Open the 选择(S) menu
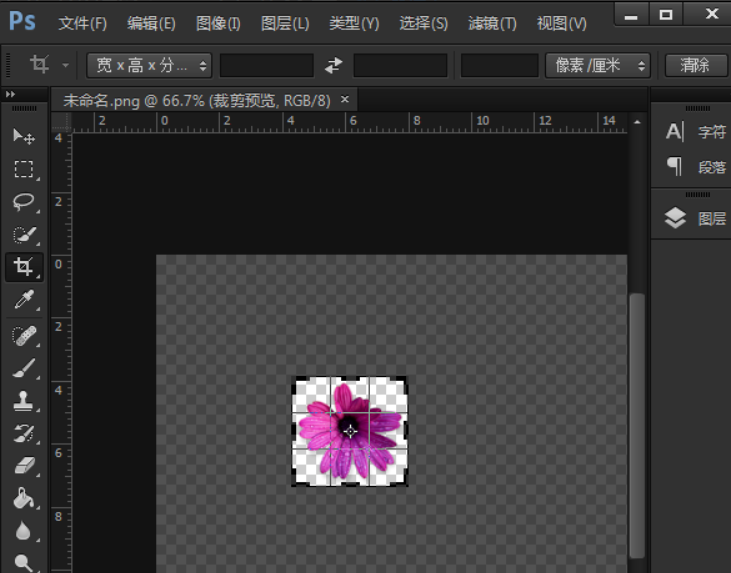 (x=423, y=23)
